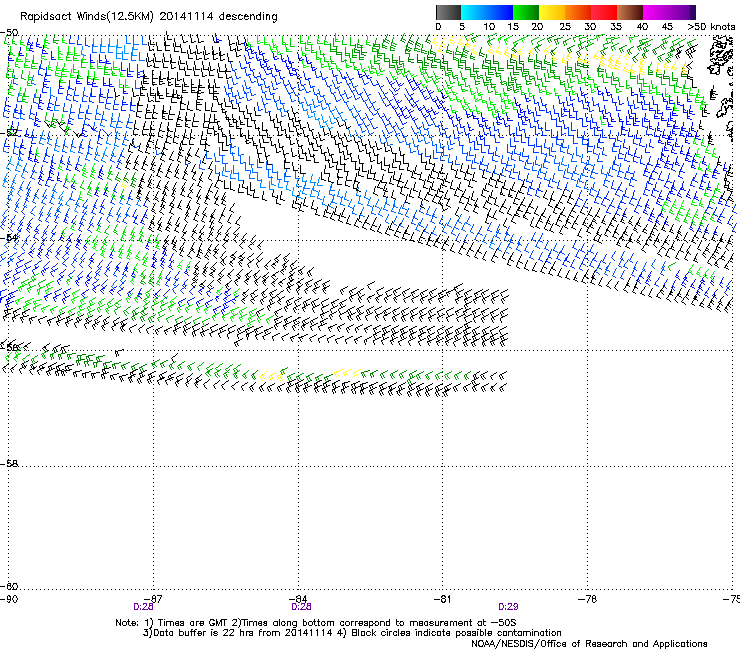The height and width of the screenshot is (650, 740).
Task: Click the red 30-35 knots legend swatch
Action: point(604,12)
